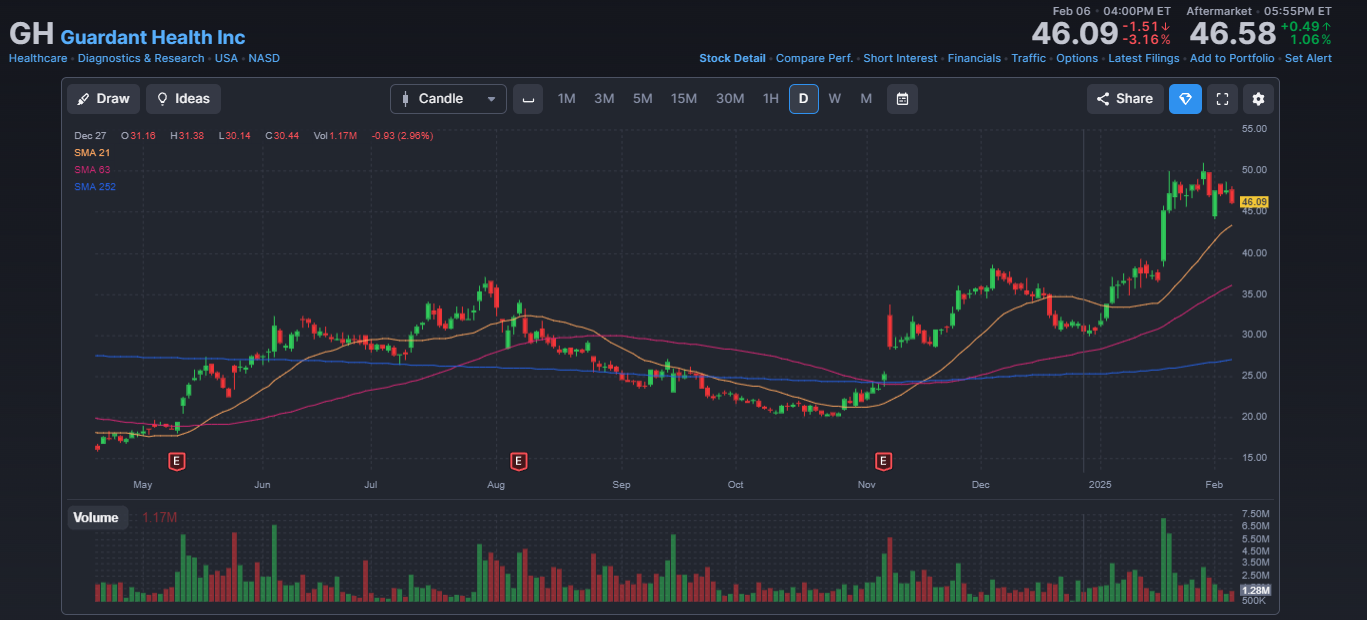Click the GH ticker symbol
Screen dimensions: 1367x620
tap(31, 33)
